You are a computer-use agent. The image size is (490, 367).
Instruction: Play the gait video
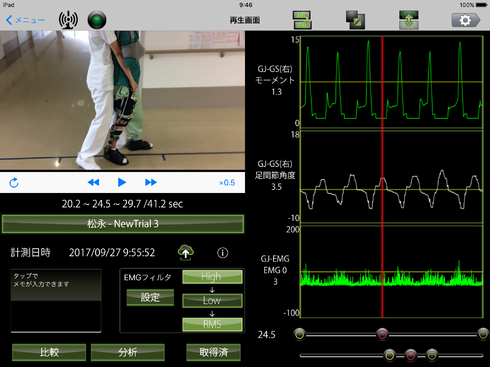[x=122, y=182]
